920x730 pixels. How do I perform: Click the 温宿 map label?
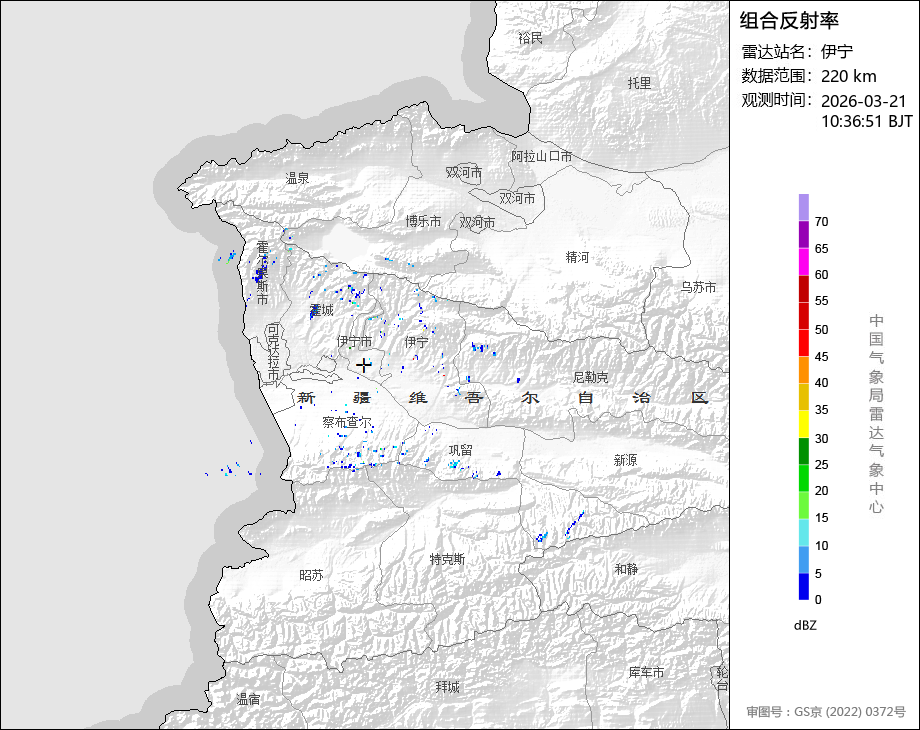point(248,699)
